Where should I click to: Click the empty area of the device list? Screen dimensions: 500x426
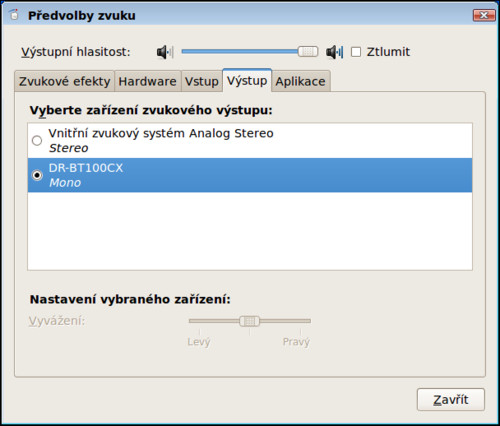[x=250, y=231]
